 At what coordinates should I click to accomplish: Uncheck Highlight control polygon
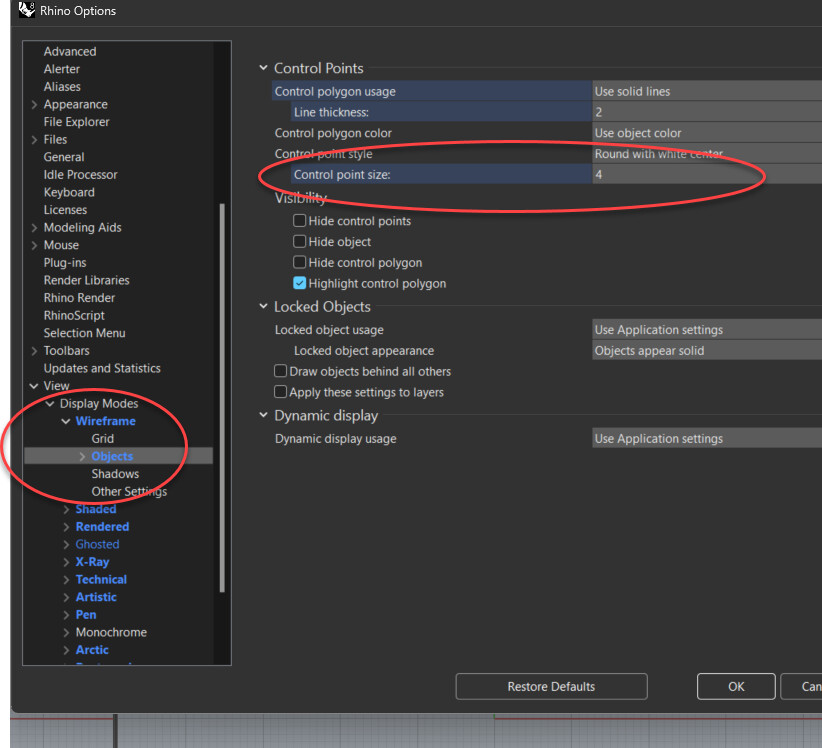[299, 283]
